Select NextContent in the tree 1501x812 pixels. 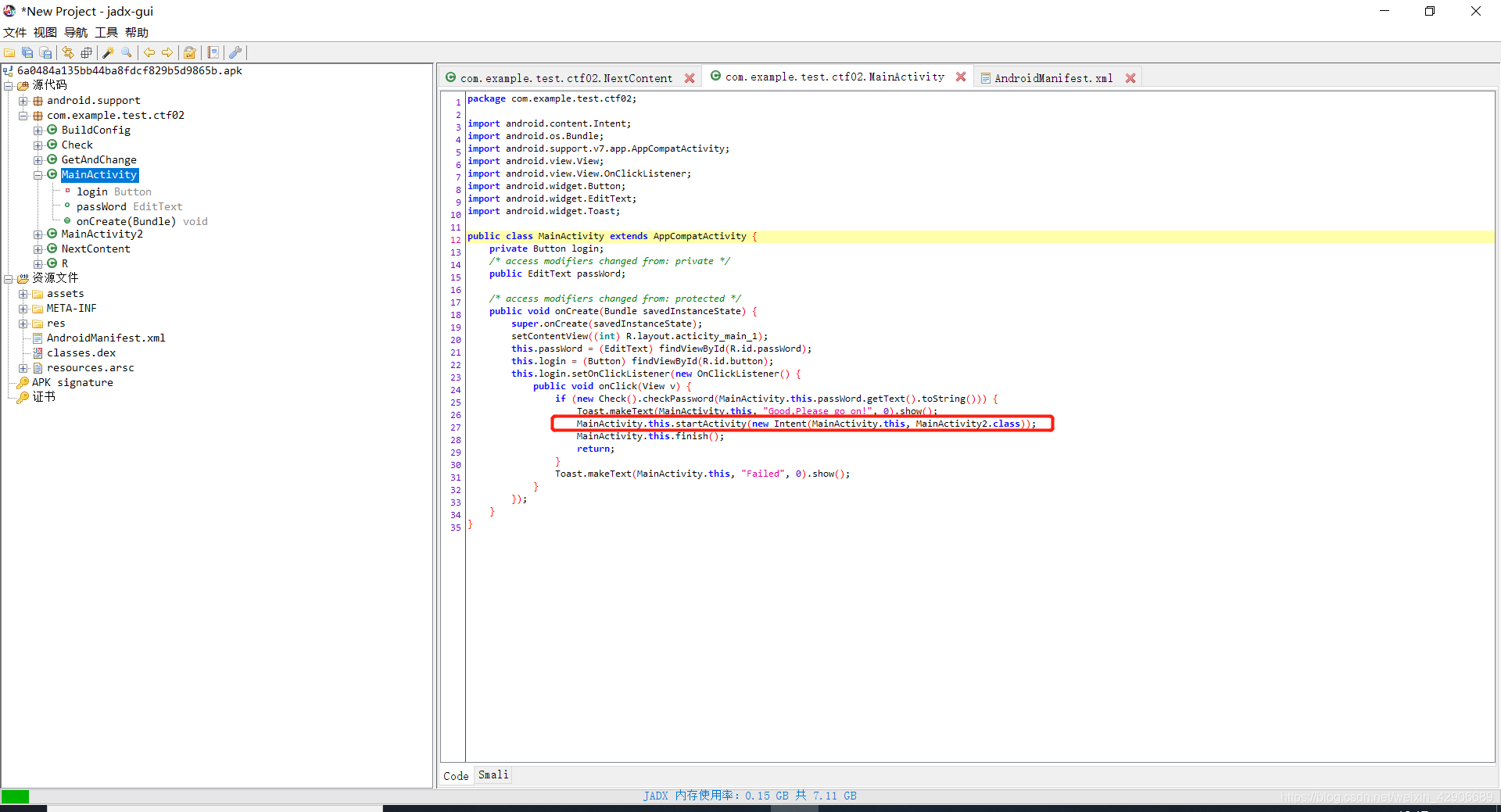(x=95, y=249)
